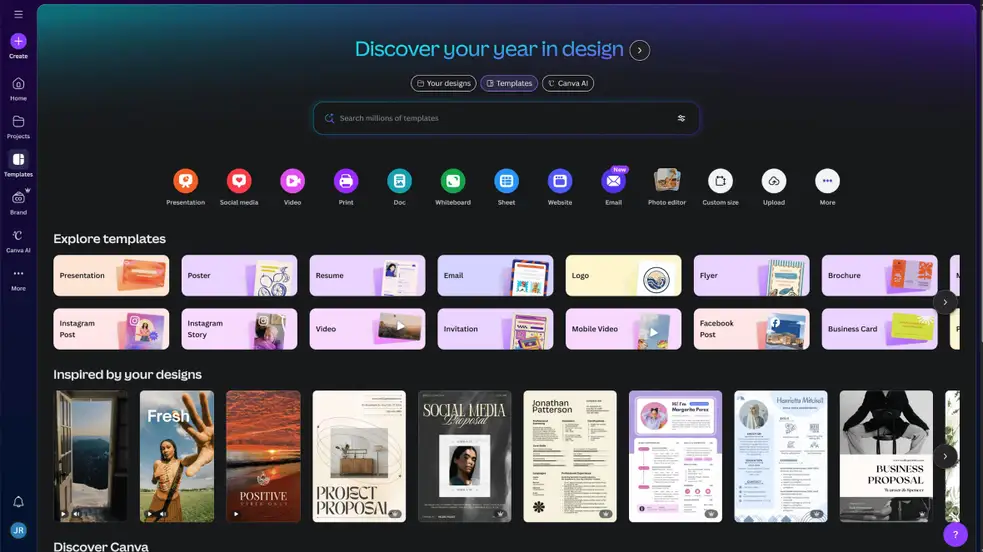
Task: Show more design types via More icon
Action: point(826,181)
